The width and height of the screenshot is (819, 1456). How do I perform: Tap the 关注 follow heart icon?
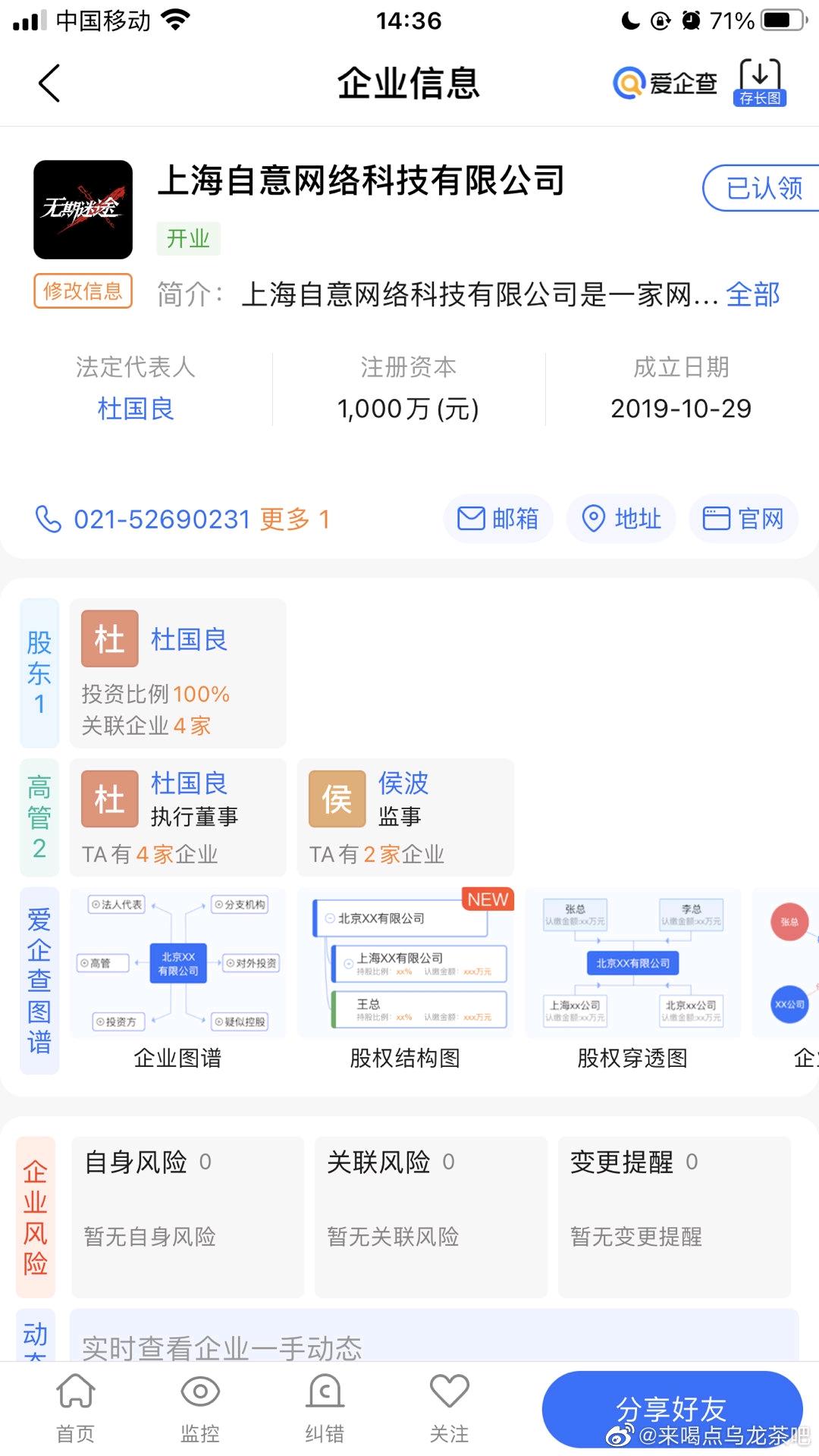coord(450,1391)
